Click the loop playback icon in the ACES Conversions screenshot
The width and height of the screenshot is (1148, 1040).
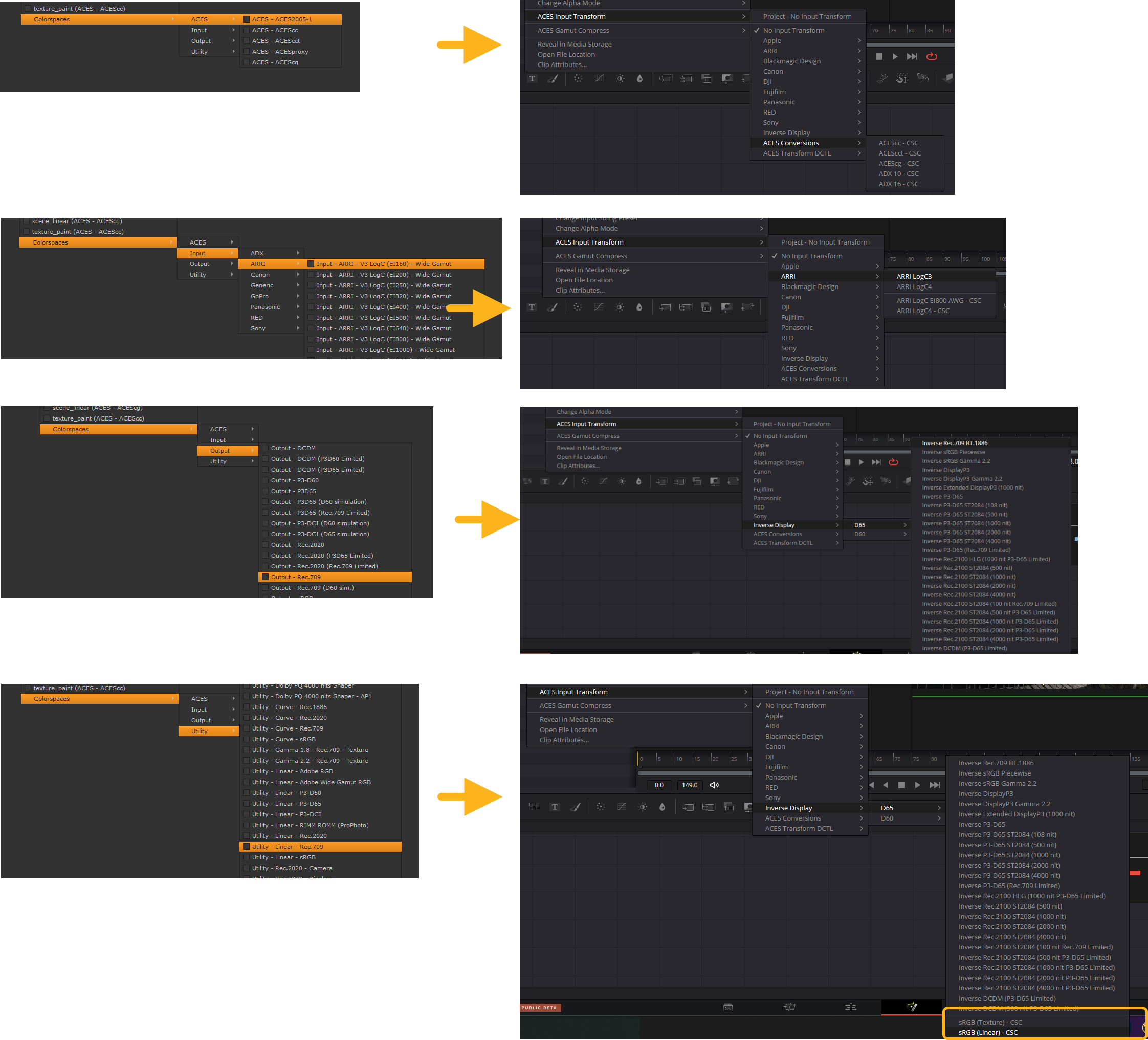point(932,56)
